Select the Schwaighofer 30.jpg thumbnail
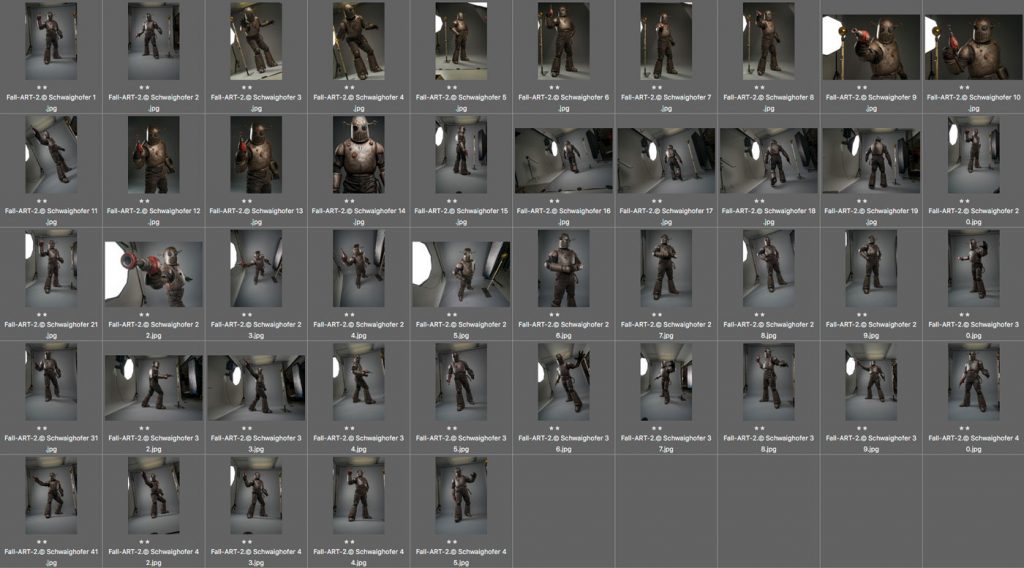This screenshot has width=1024, height=568. (973, 268)
